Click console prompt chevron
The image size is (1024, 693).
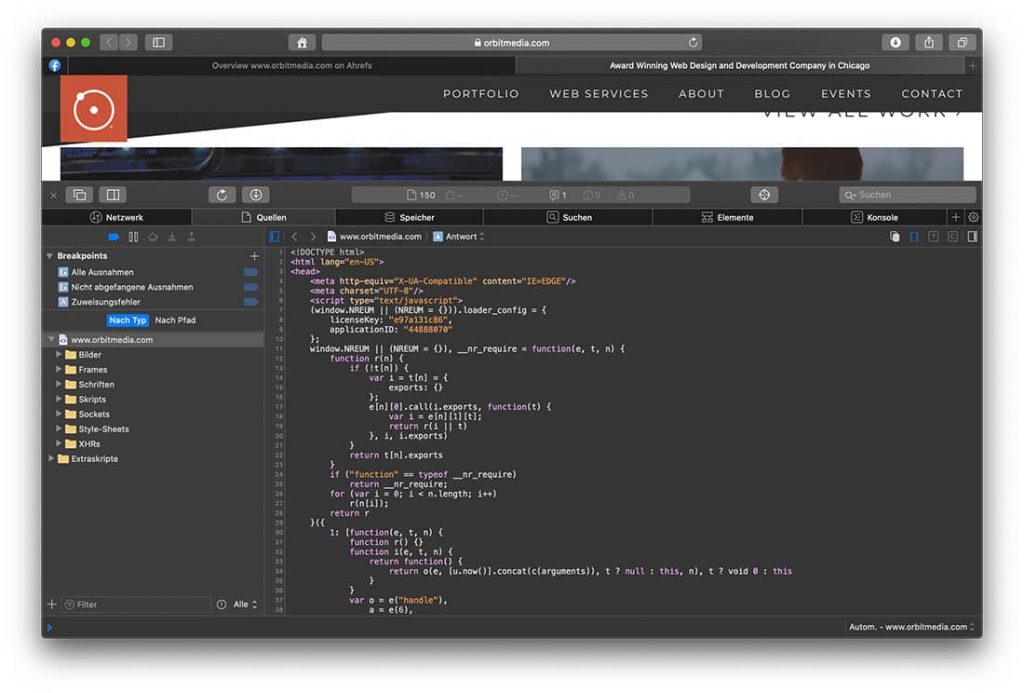tap(50, 628)
